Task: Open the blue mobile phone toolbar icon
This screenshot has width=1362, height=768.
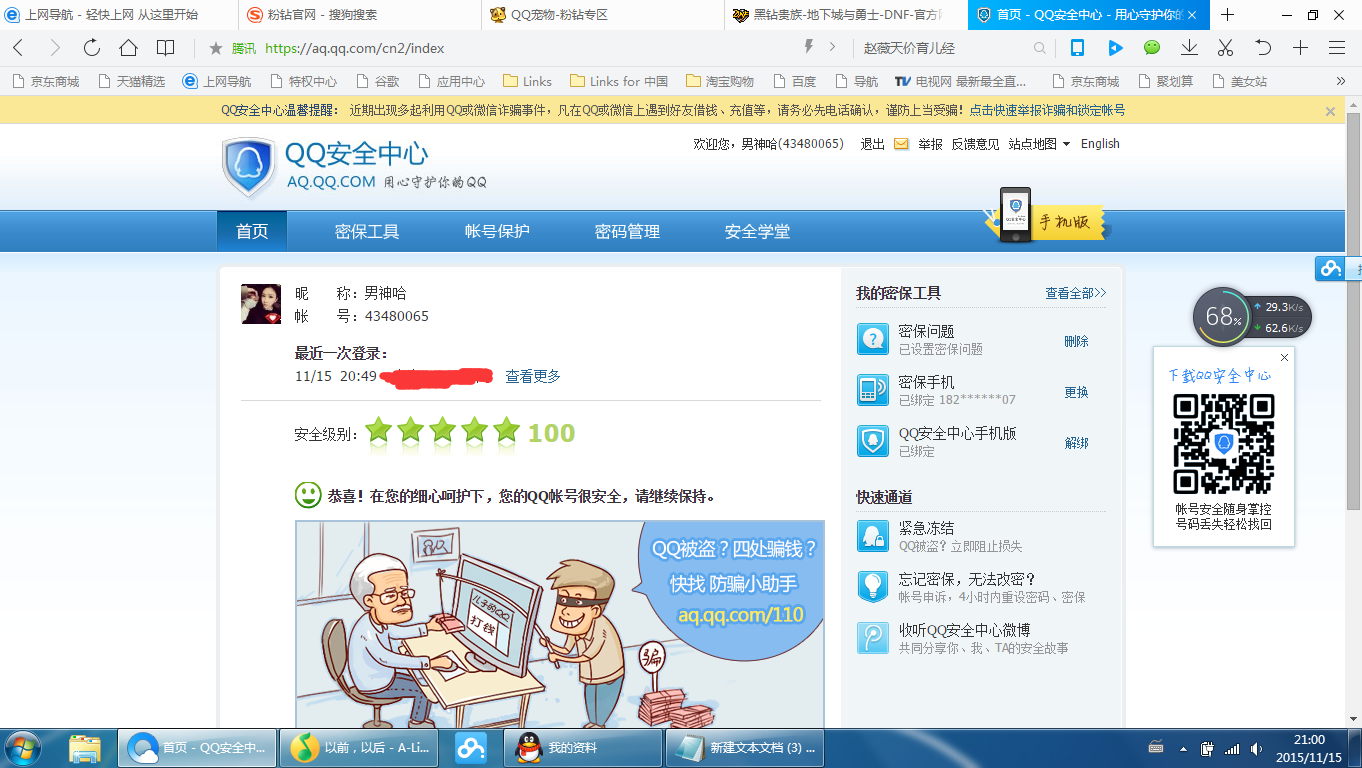Action: [x=1077, y=48]
